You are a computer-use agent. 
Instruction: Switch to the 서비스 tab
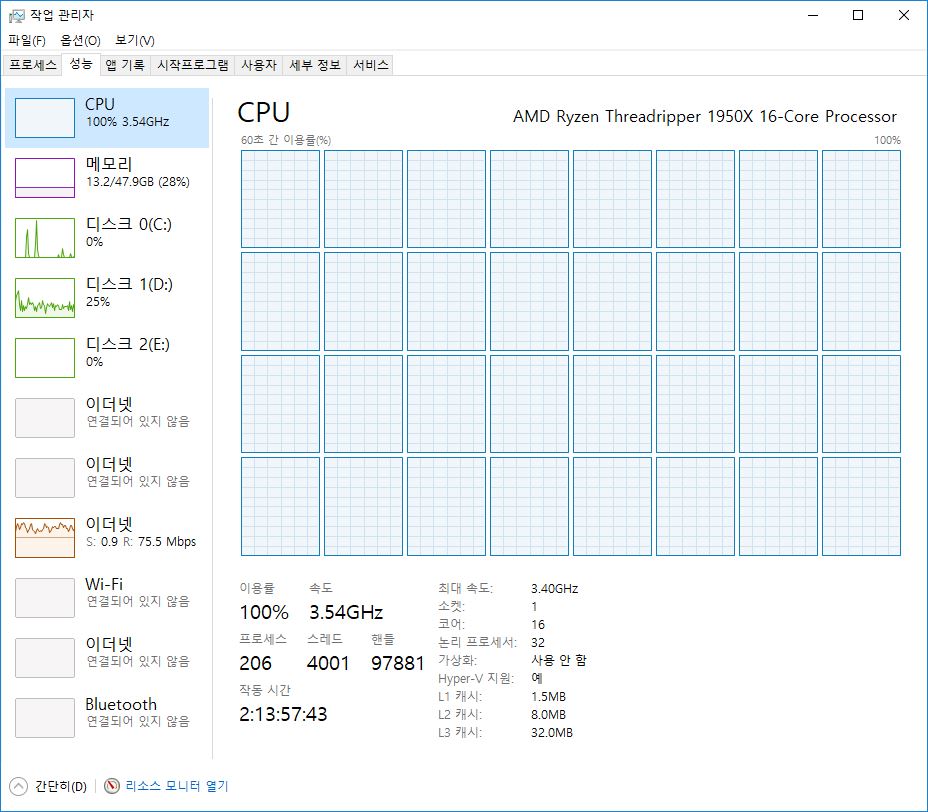click(371, 65)
